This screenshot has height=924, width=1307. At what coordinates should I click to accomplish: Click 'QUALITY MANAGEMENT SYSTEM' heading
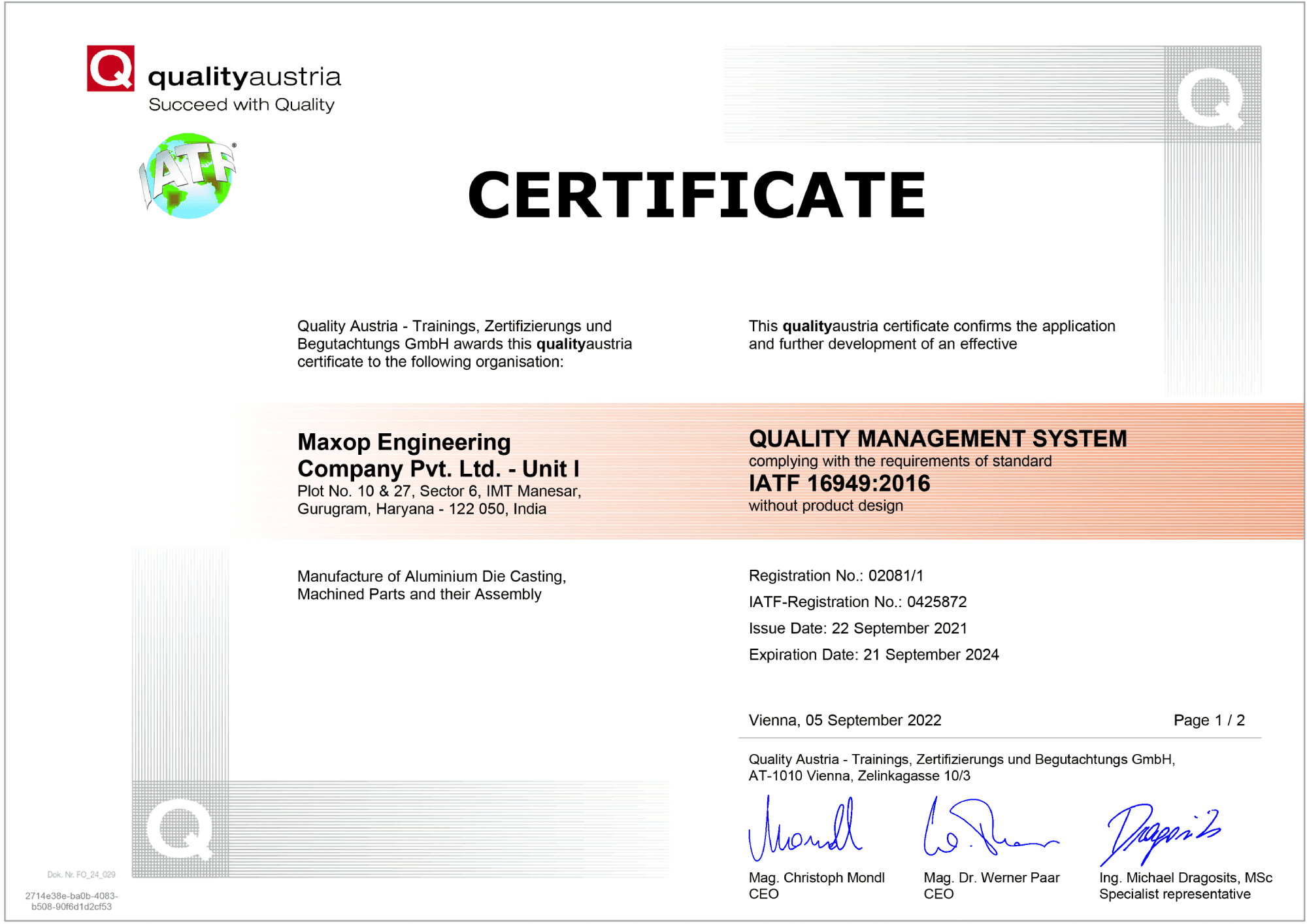tap(938, 438)
